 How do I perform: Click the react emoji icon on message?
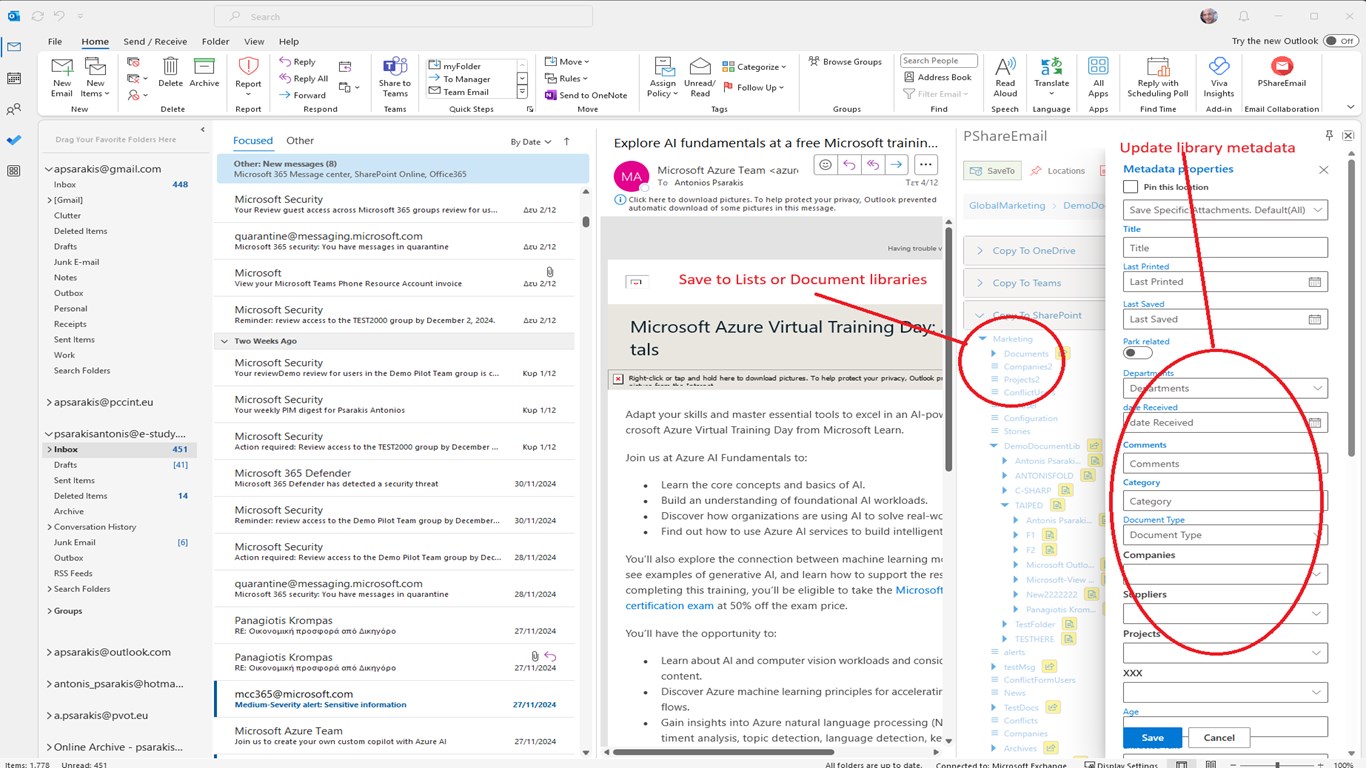pos(825,165)
